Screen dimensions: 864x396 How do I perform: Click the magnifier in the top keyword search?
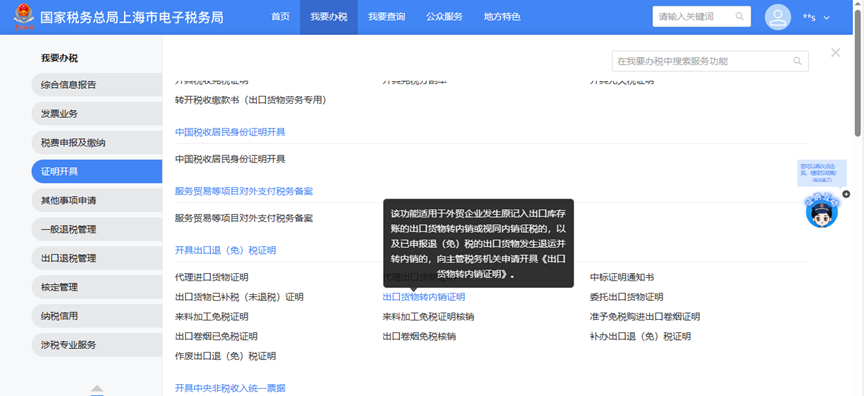pos(739,17)
